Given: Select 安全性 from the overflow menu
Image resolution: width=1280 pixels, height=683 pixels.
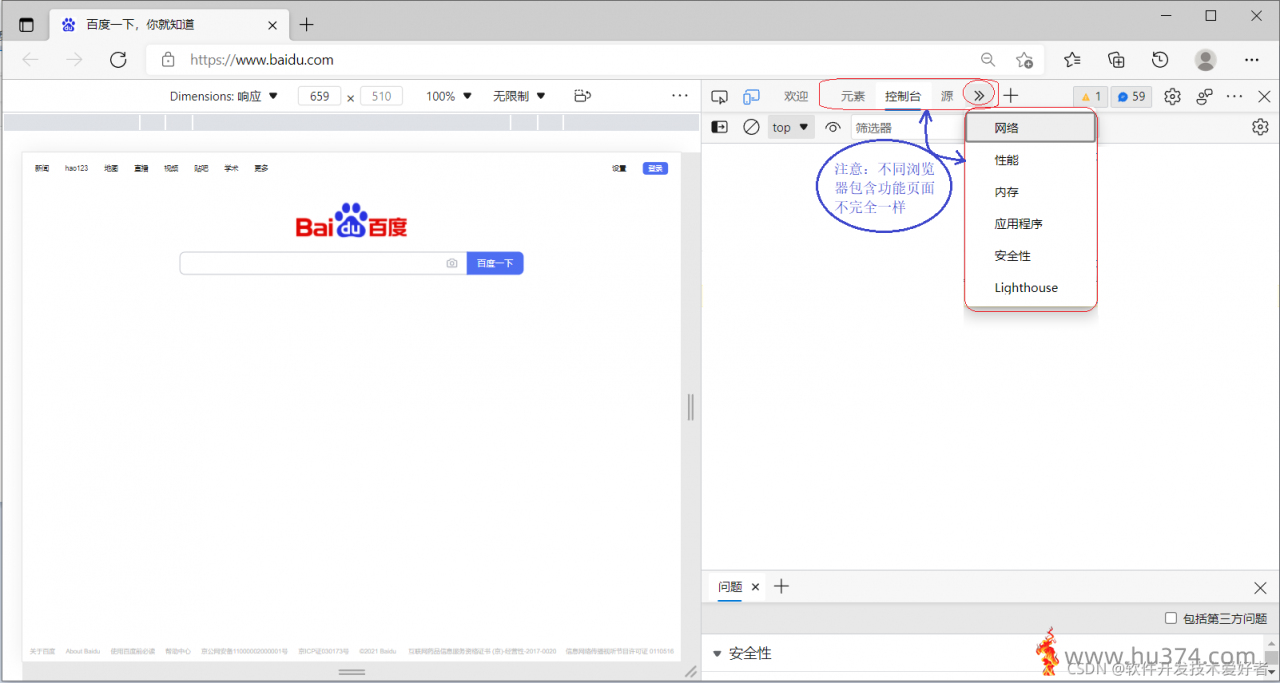Looking at the screenshot, I should click(1031, 256).
